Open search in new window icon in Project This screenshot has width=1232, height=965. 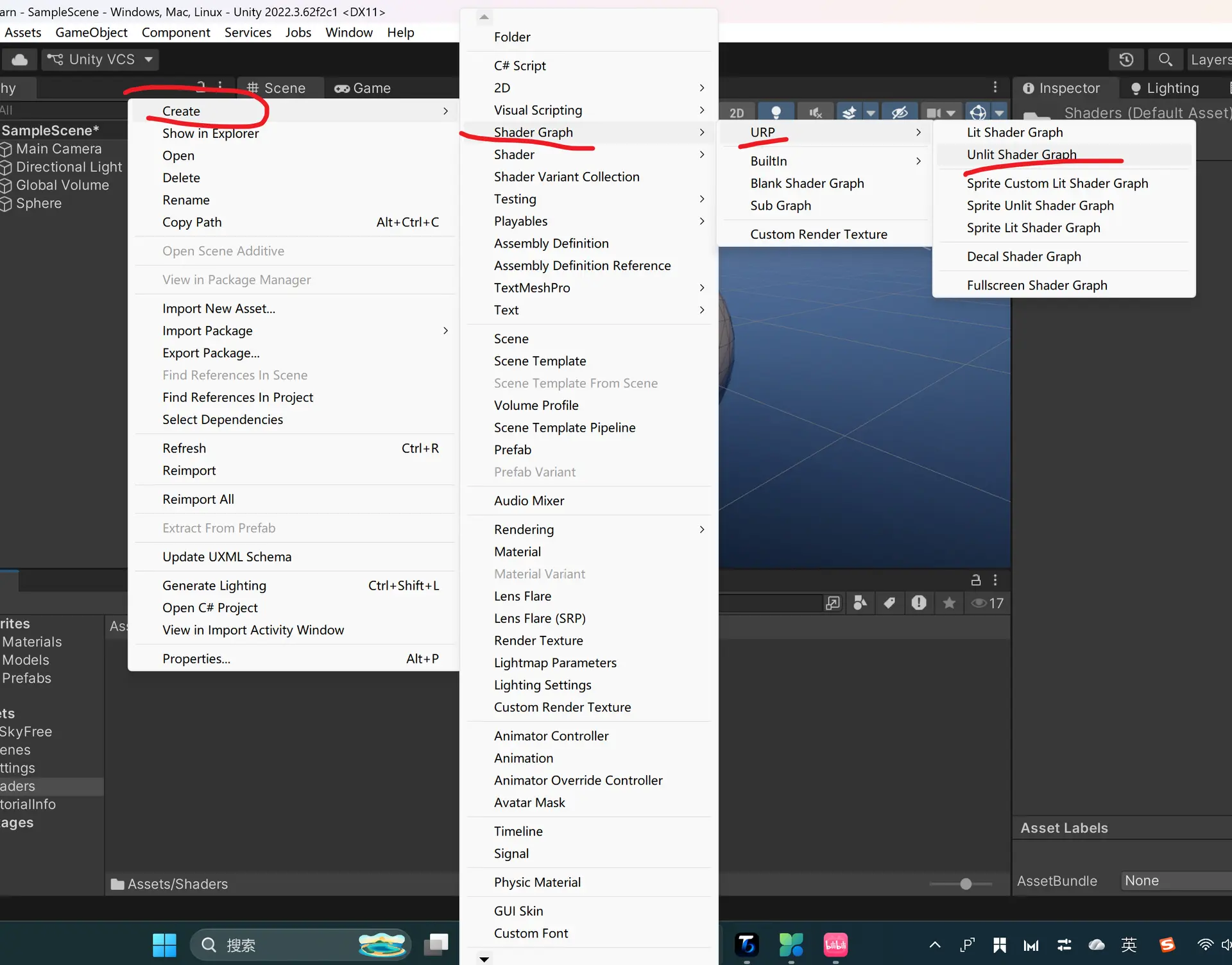[833, 603]
